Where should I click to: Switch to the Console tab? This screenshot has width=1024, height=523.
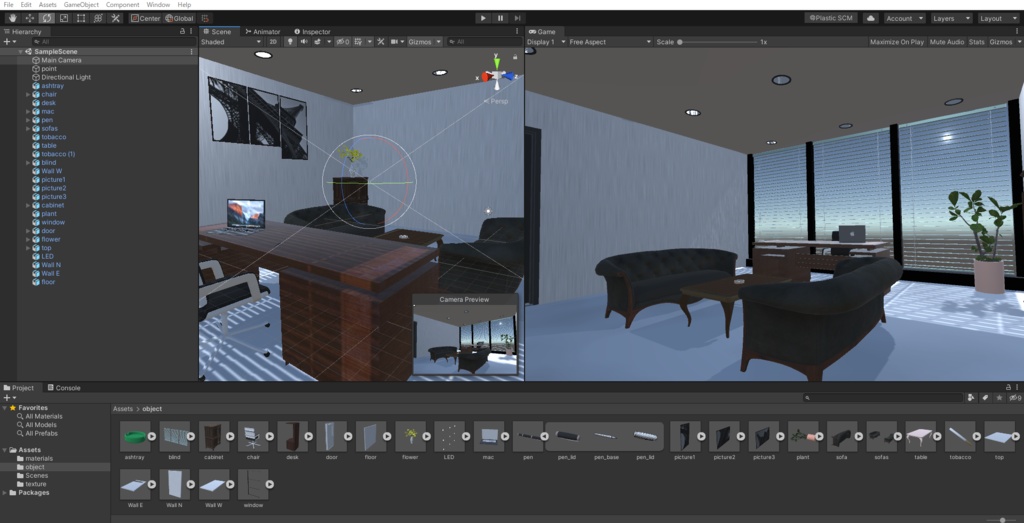coord(63,388)
